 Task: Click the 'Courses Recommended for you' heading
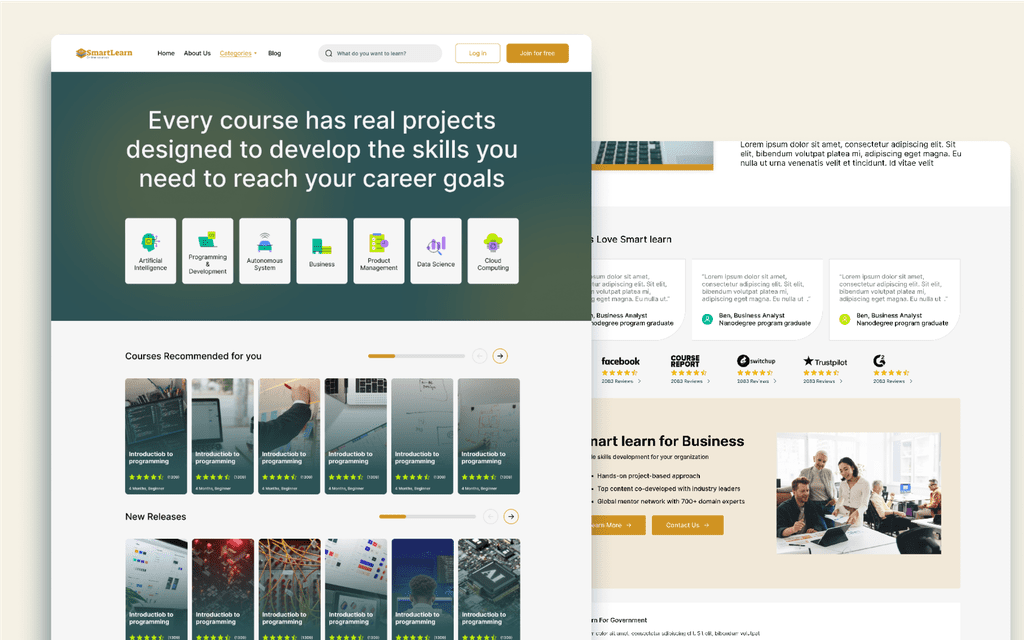point(193,356)
